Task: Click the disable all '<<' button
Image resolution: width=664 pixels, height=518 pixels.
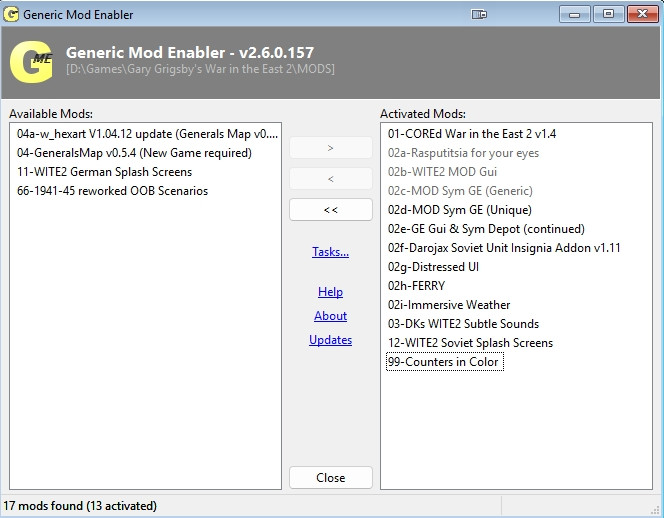Action: pos(331,210)
